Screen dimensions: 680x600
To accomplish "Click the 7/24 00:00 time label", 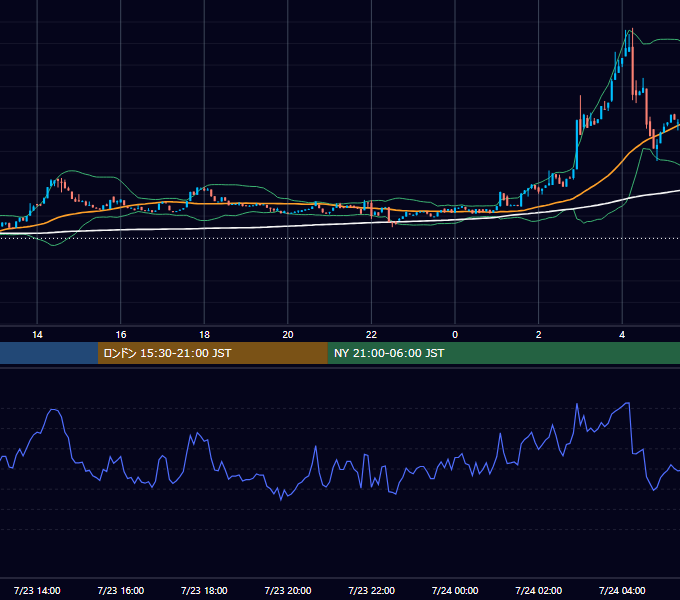I will [455, 590].
